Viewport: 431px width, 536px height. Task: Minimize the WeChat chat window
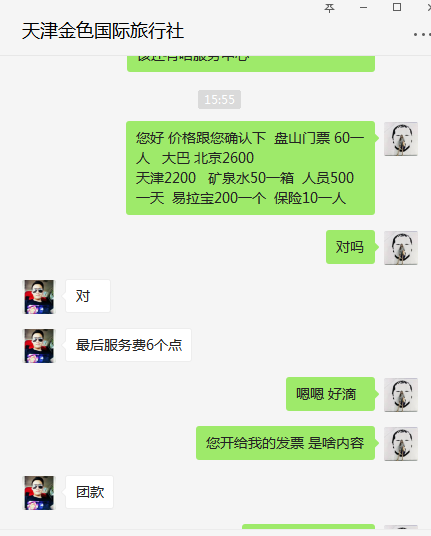point(363,8)
